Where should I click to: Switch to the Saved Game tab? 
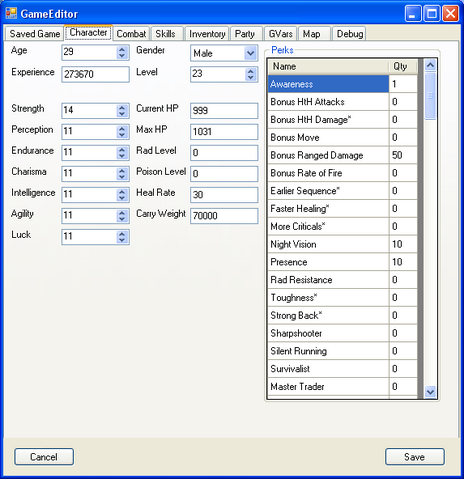tap(34, 34)
